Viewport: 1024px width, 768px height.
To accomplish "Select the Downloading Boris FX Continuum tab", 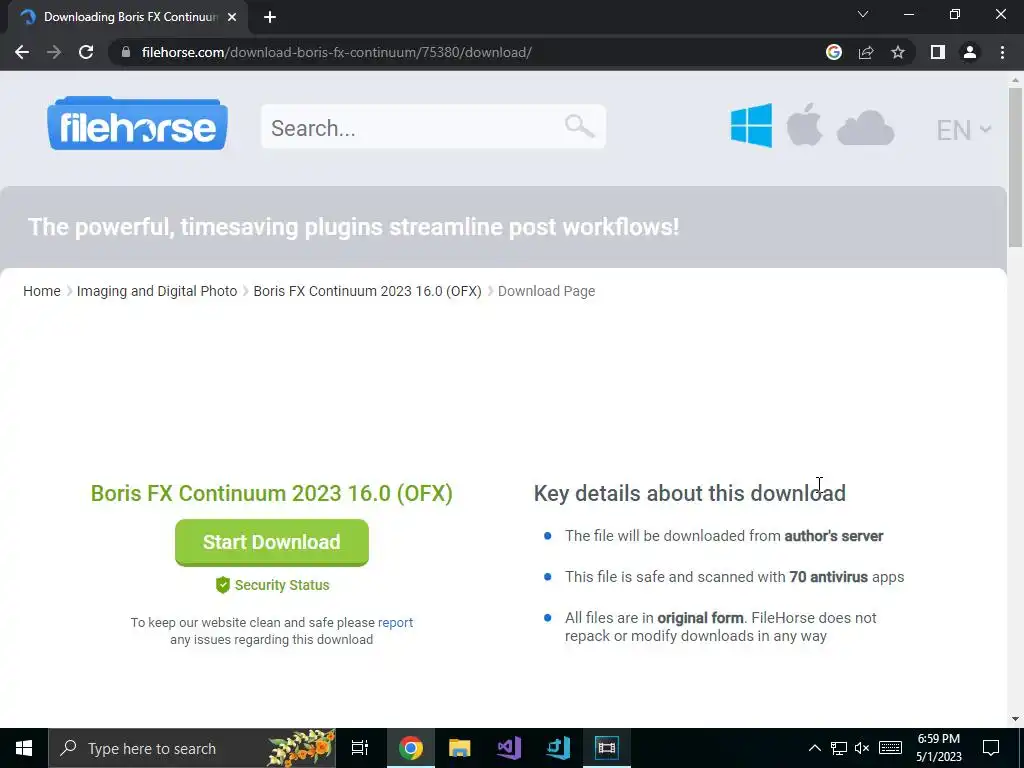I will click(x=128, y=17).
